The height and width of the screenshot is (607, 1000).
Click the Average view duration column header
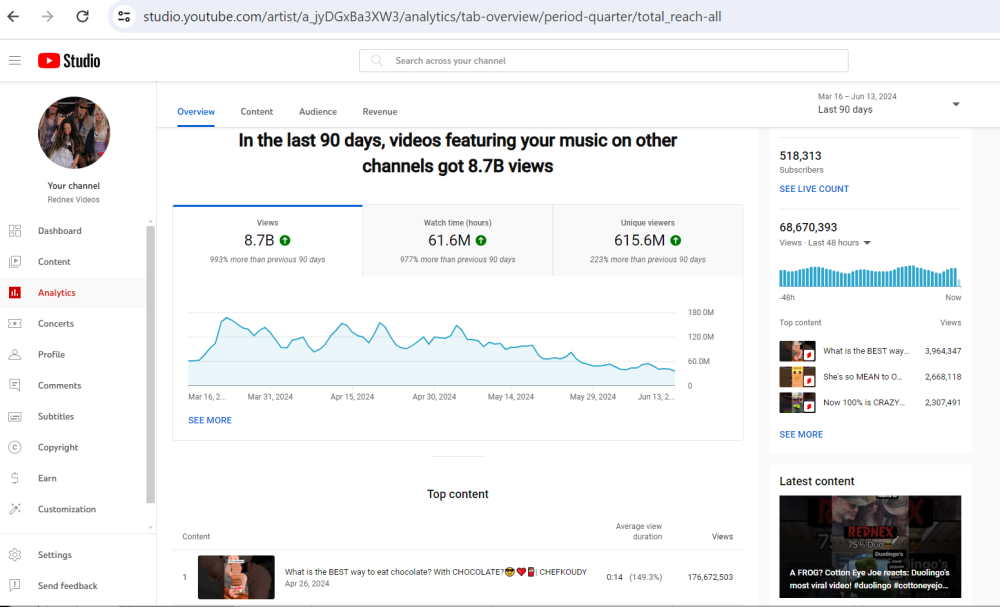pos(638,532)
